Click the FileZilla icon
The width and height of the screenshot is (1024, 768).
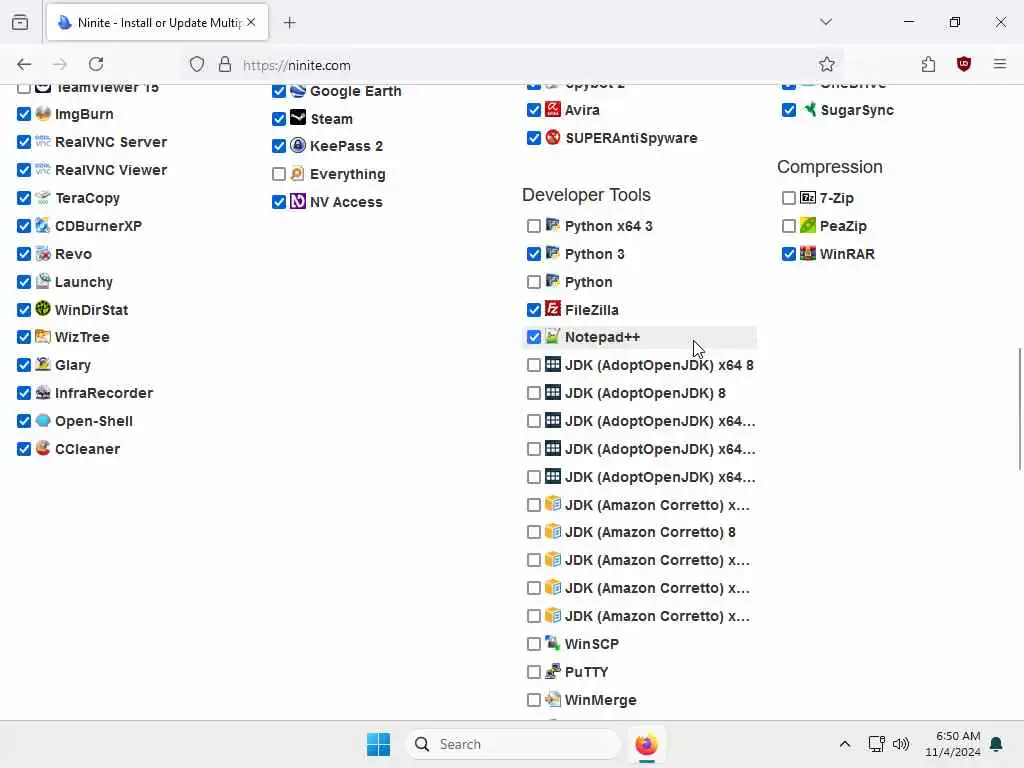[553, 309]
